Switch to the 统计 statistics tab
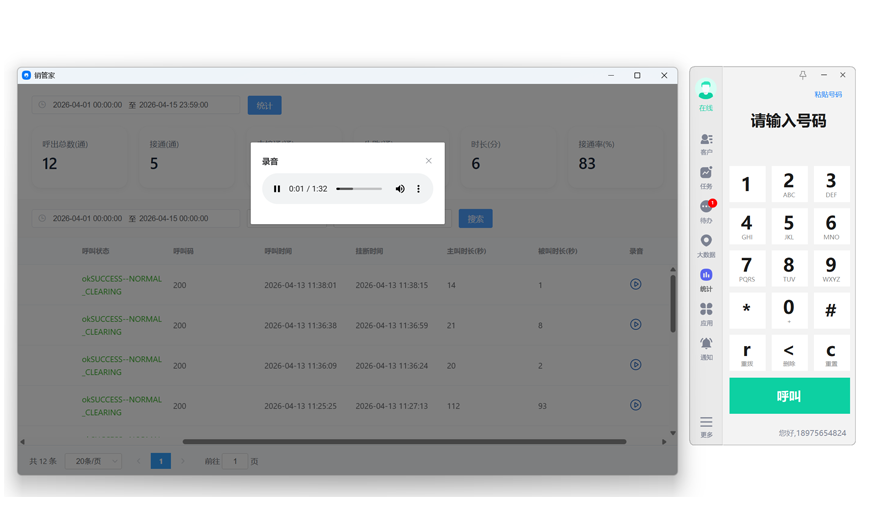The width and height of the screenshot is (882, 531). tap(706, 278)
